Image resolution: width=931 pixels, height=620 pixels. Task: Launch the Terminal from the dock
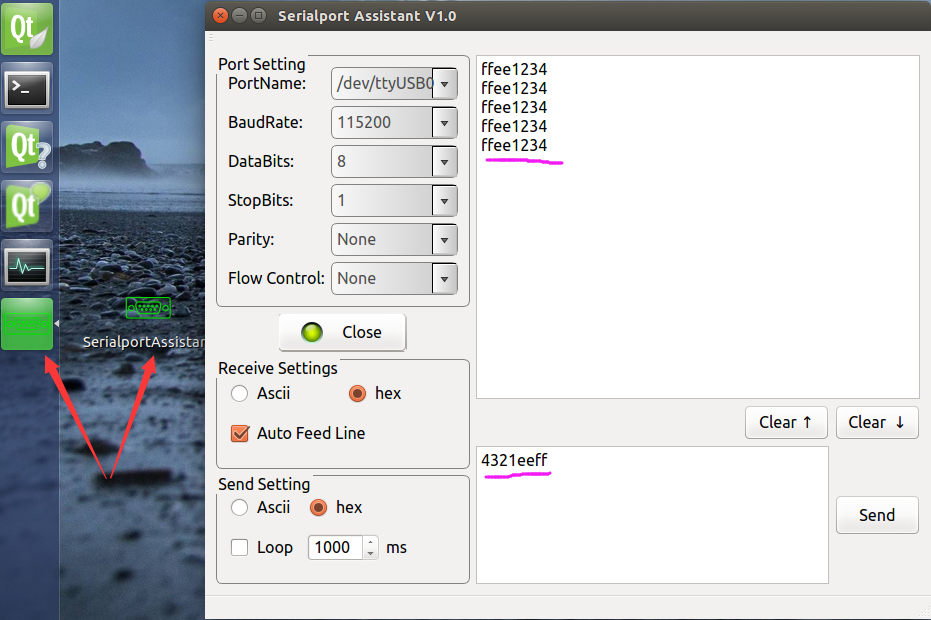[x=27, y=88]
